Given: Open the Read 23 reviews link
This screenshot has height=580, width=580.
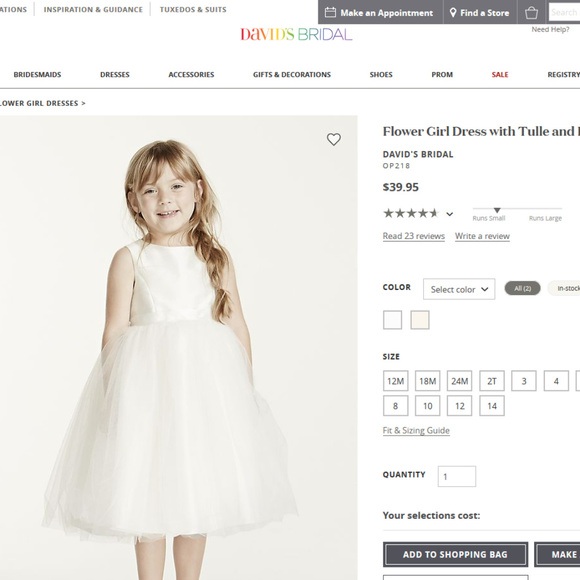Looking at the screenshot, I should [x=414, y=236].
